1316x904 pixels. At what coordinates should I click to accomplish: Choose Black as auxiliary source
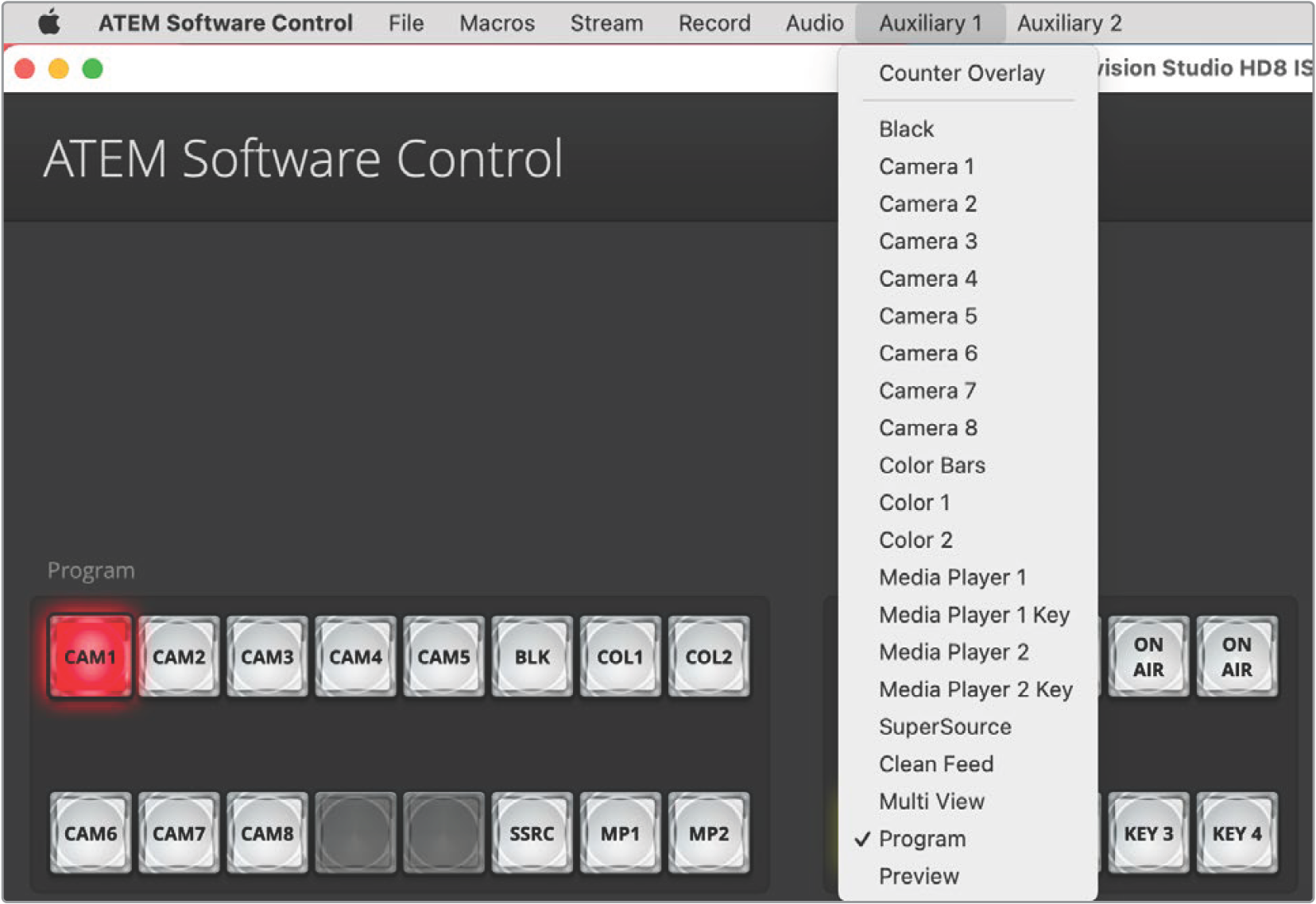[968, 129]
